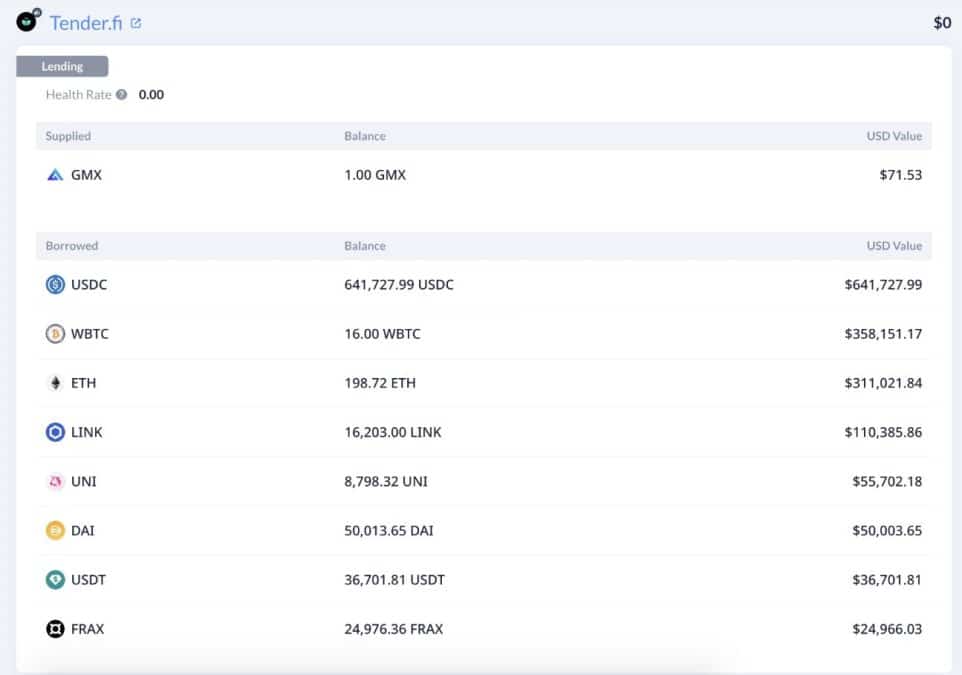Click the Health Rate help icon
Screen dimensions: 962x675
pos(121,94)
